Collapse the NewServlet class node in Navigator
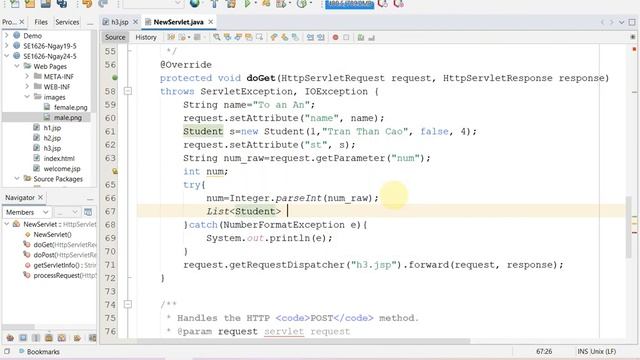The width and height of the screenshot is (640, 360). click(7, 224)
